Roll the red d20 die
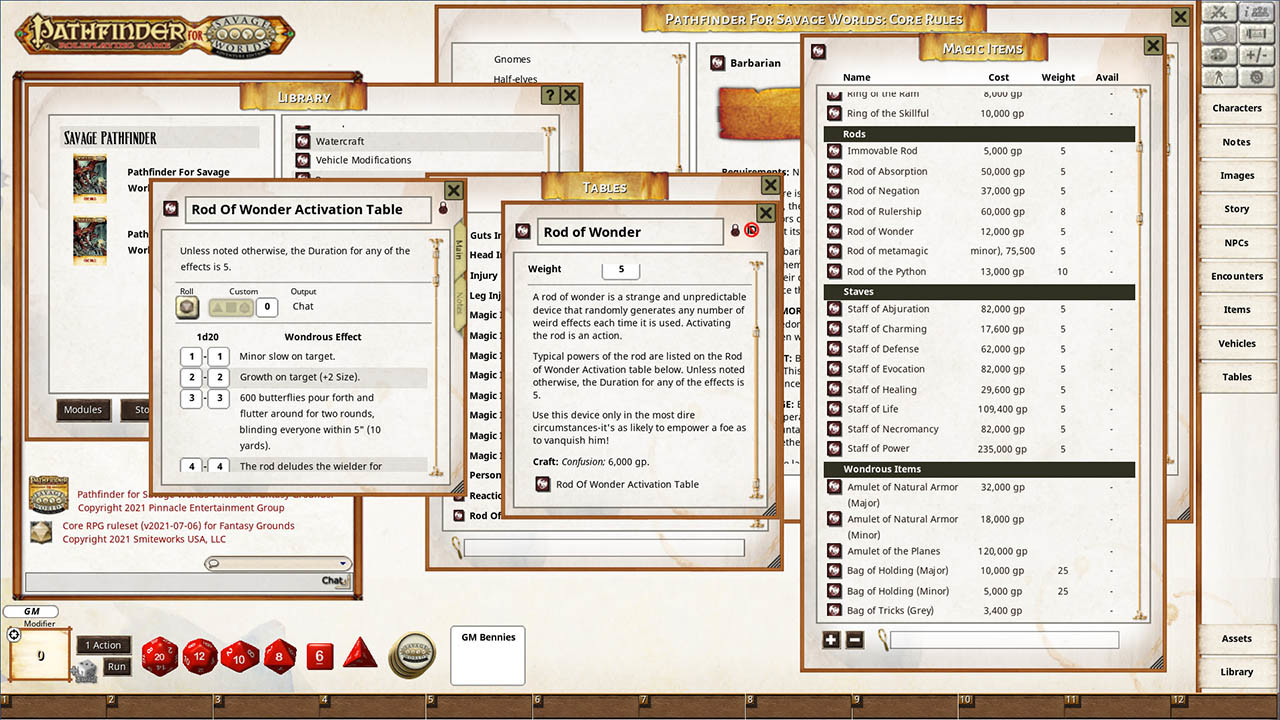 (160, 657)
